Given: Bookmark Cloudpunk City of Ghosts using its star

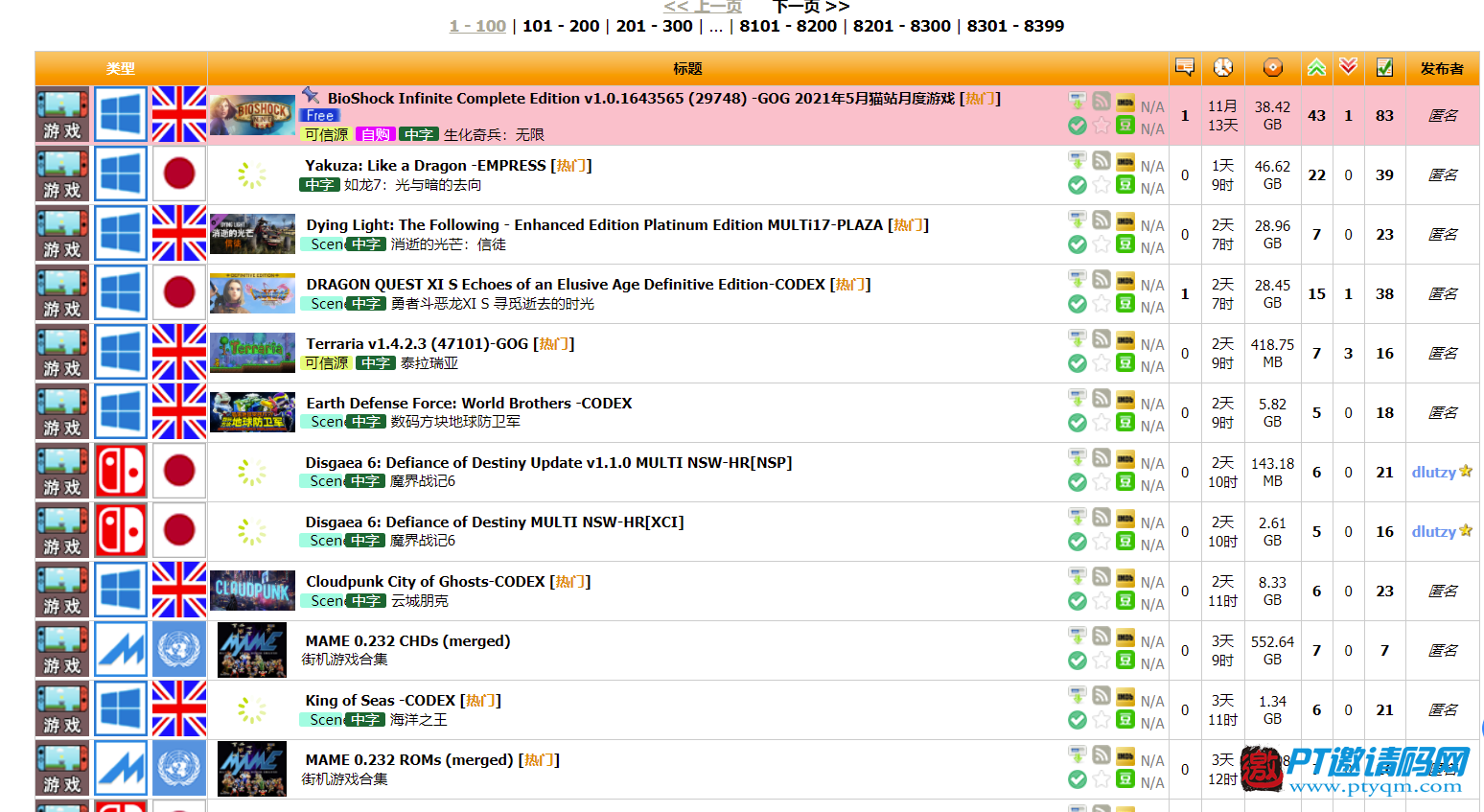Looking at the screenshot, I should click(x=1101, y=600).
